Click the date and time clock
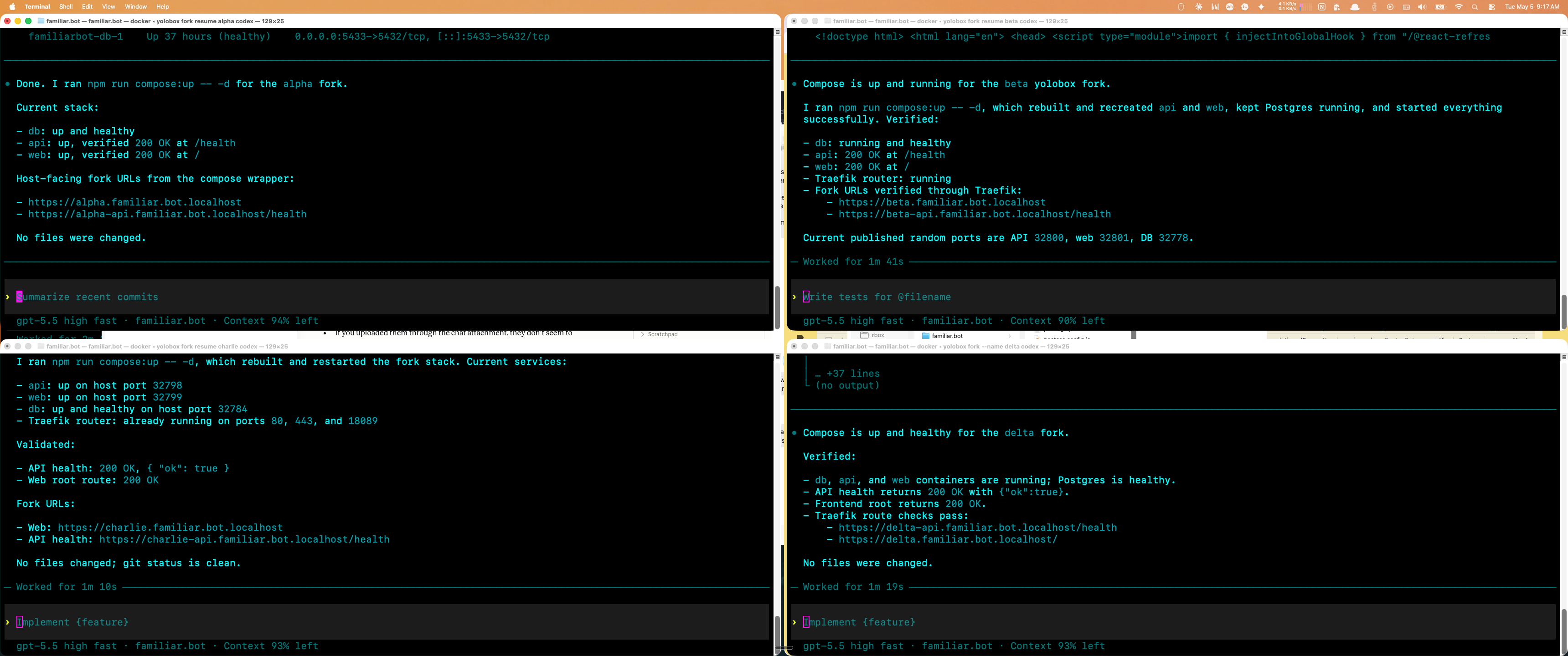1568x656 pixels. [1532, 7]
